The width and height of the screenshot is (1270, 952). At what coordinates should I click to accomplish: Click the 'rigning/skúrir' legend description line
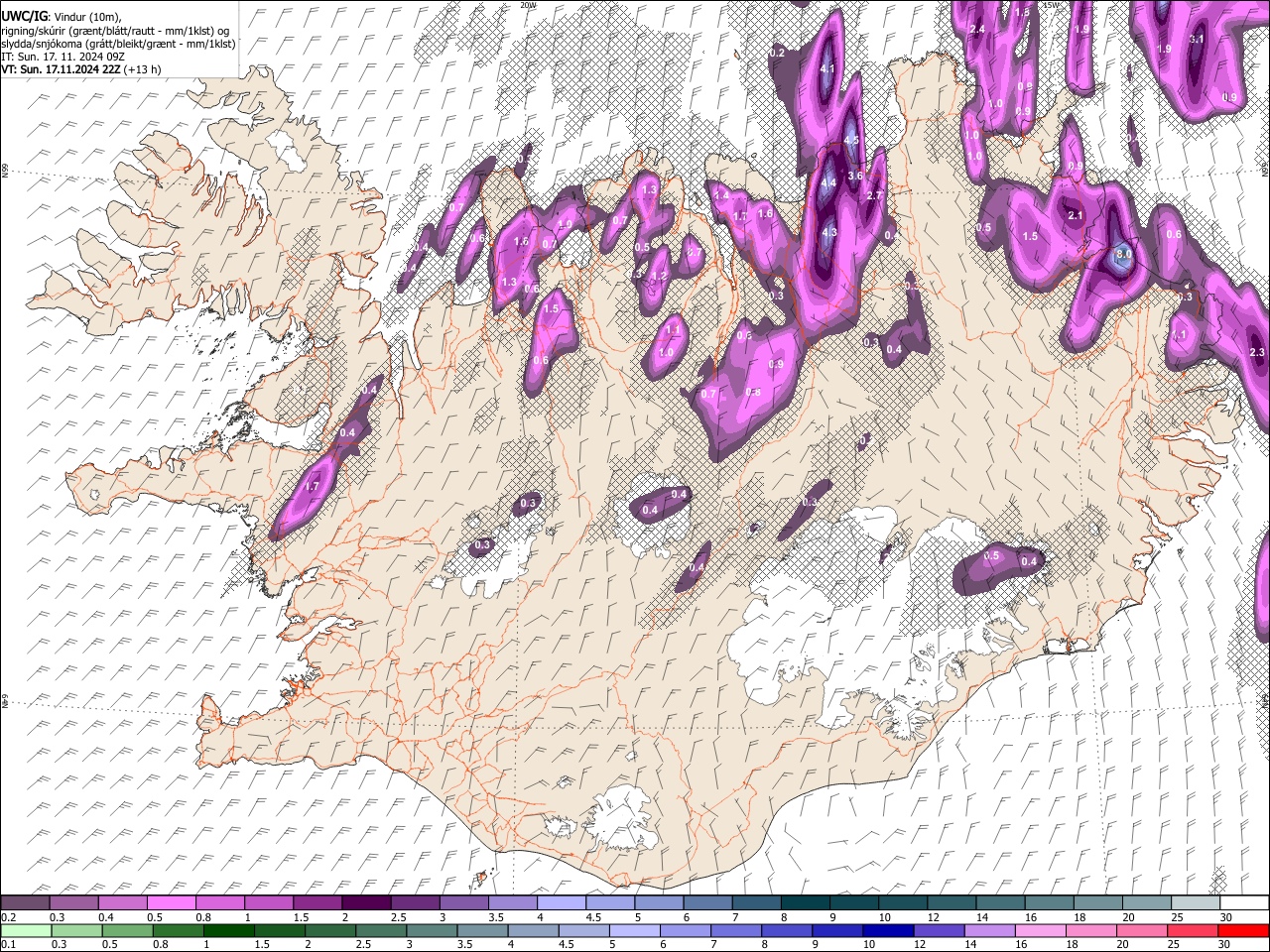[115, 30]
